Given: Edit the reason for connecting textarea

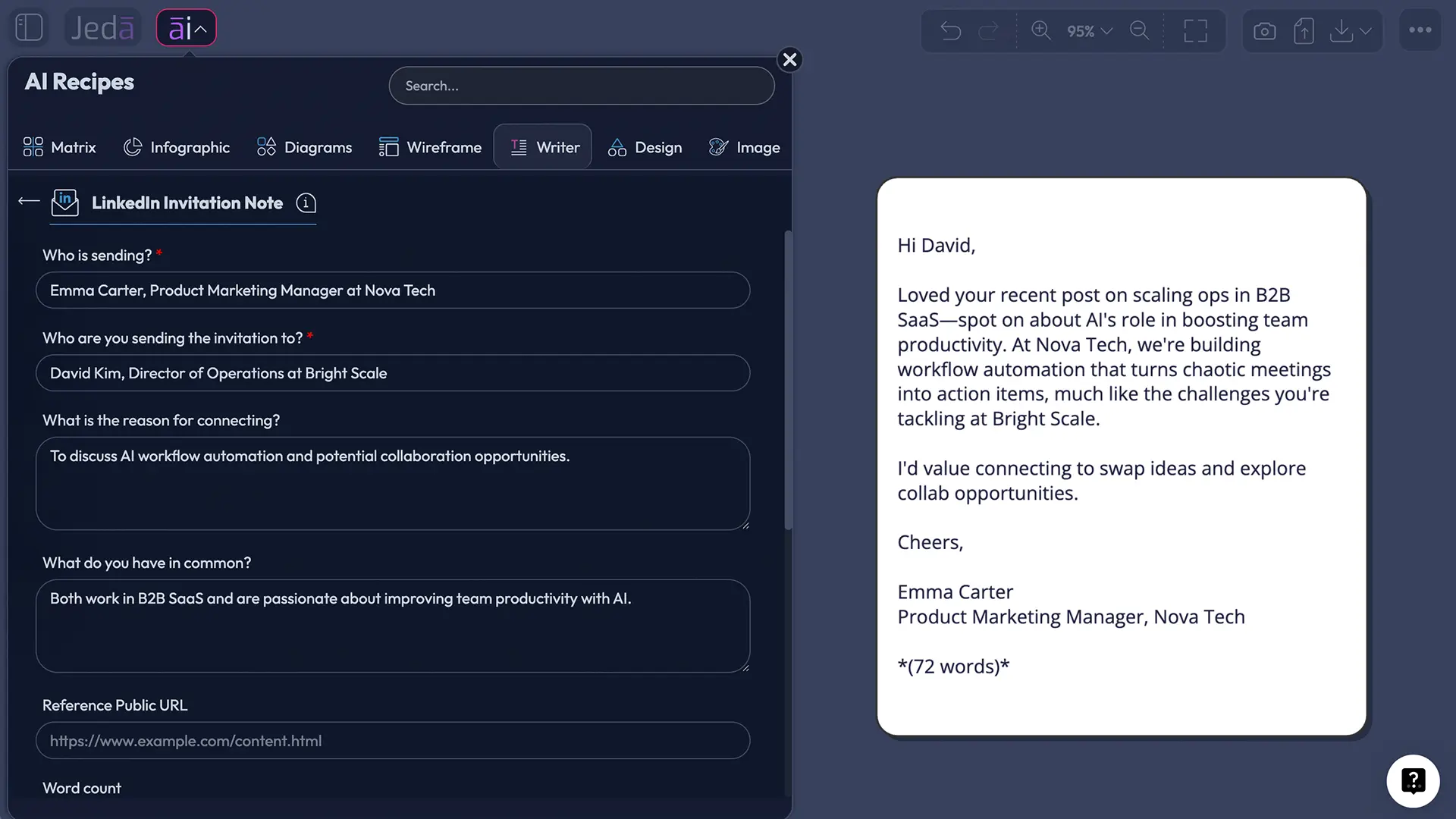Looking at the screenshot, I should click(x=393, y=484).
